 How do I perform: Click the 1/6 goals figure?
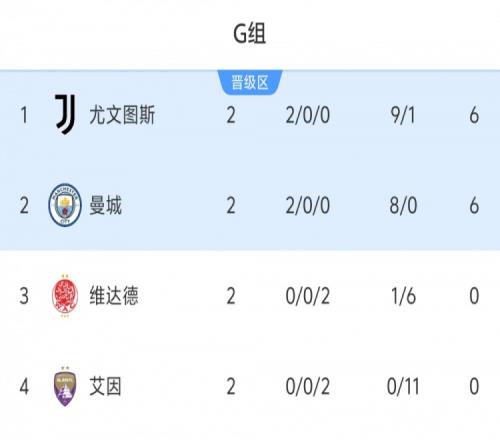pos(403,296)
